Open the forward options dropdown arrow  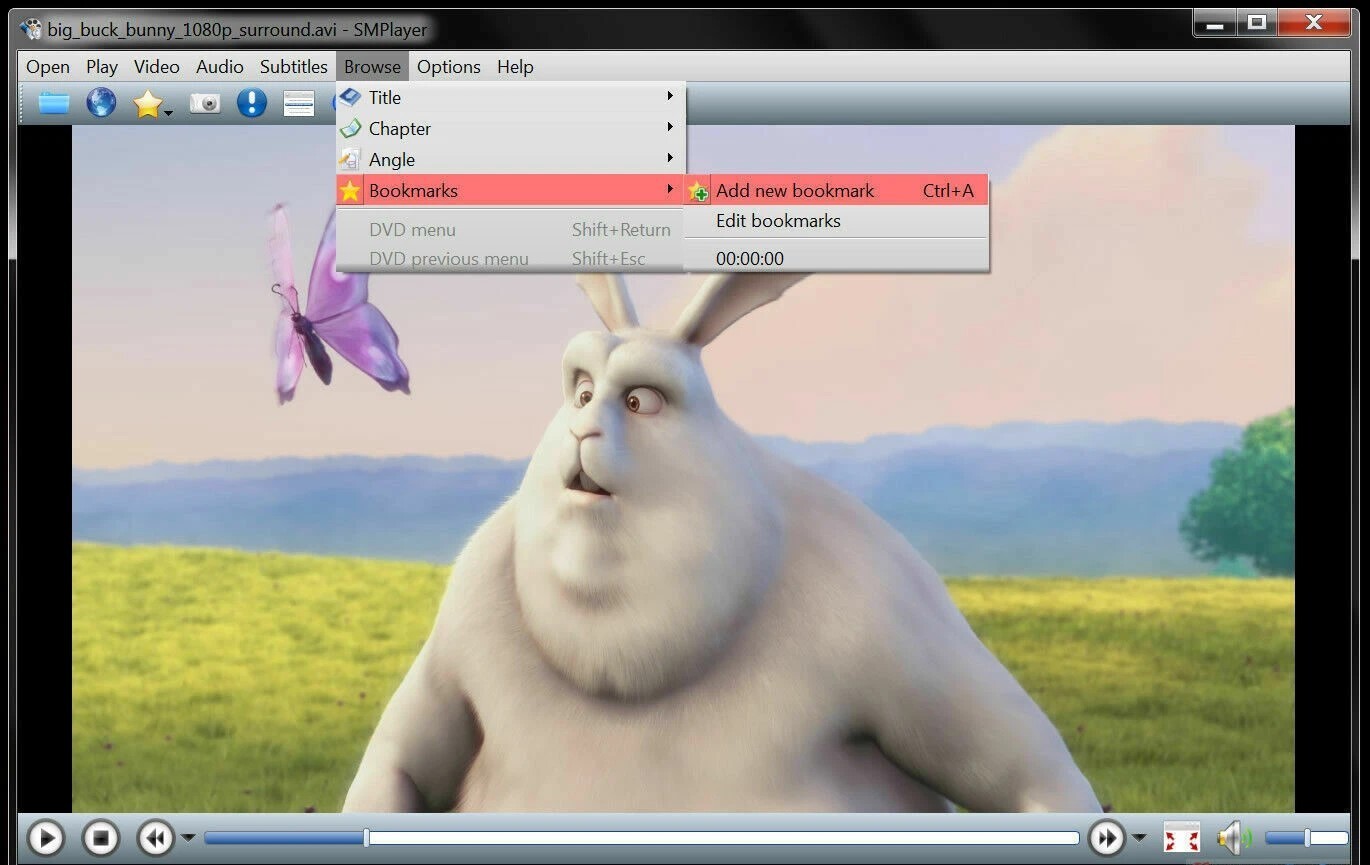(x=1139, y=838)
